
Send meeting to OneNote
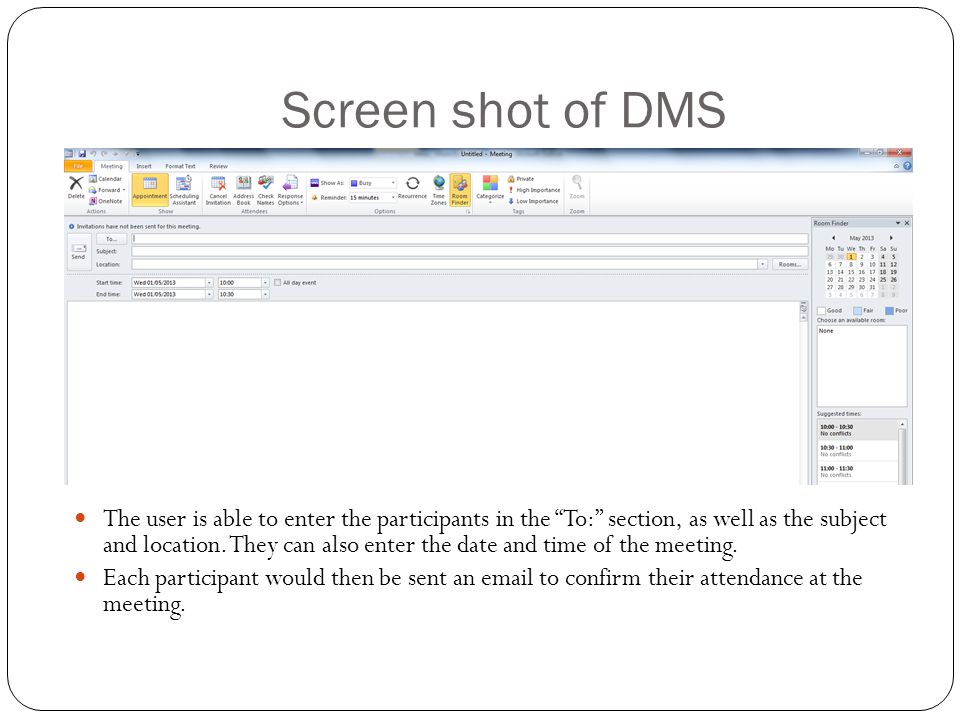pos(105,201)
